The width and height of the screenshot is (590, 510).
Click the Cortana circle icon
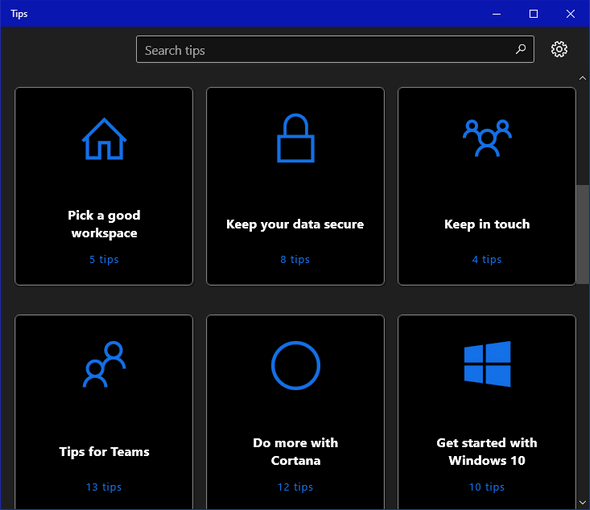click(296, 365)
